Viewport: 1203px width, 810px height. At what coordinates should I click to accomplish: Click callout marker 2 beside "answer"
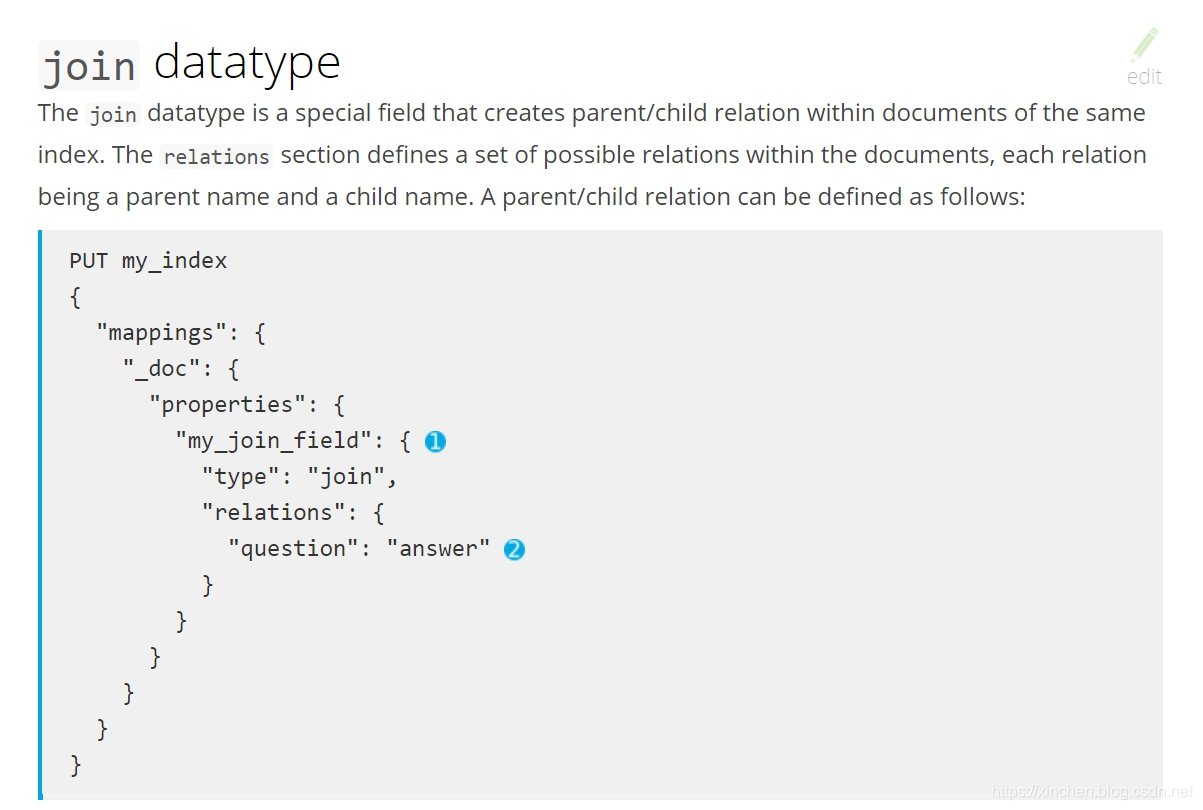(x=514, y=549)
